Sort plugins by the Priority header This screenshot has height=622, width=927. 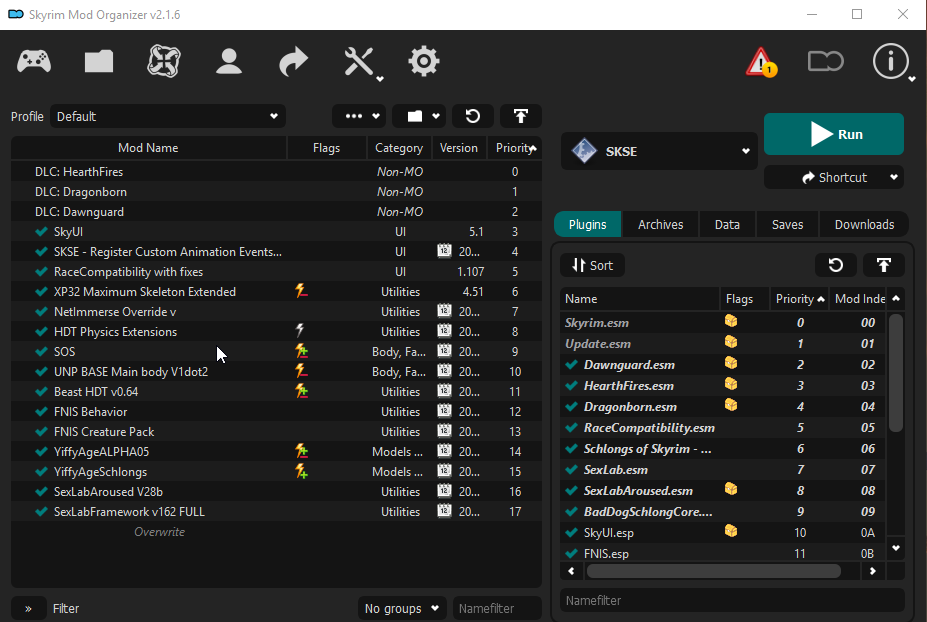(799, 299)
